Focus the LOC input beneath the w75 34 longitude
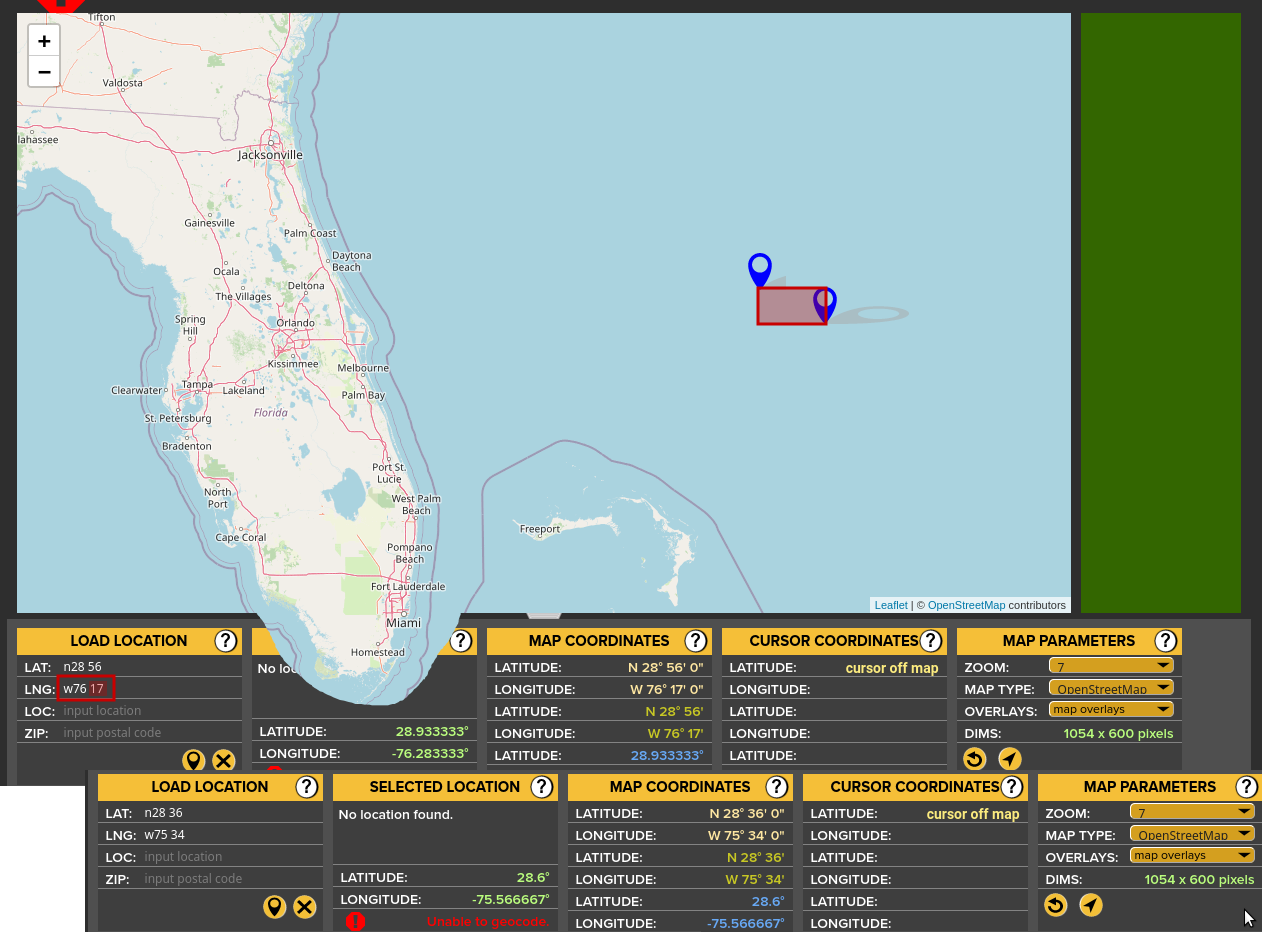 point(230,857)
